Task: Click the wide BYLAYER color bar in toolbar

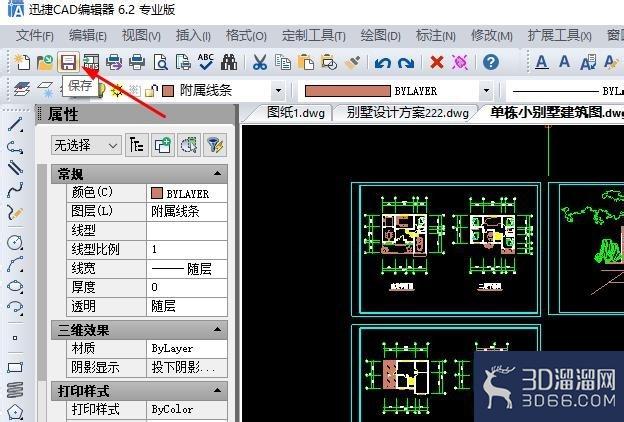Action: [347, 91]
